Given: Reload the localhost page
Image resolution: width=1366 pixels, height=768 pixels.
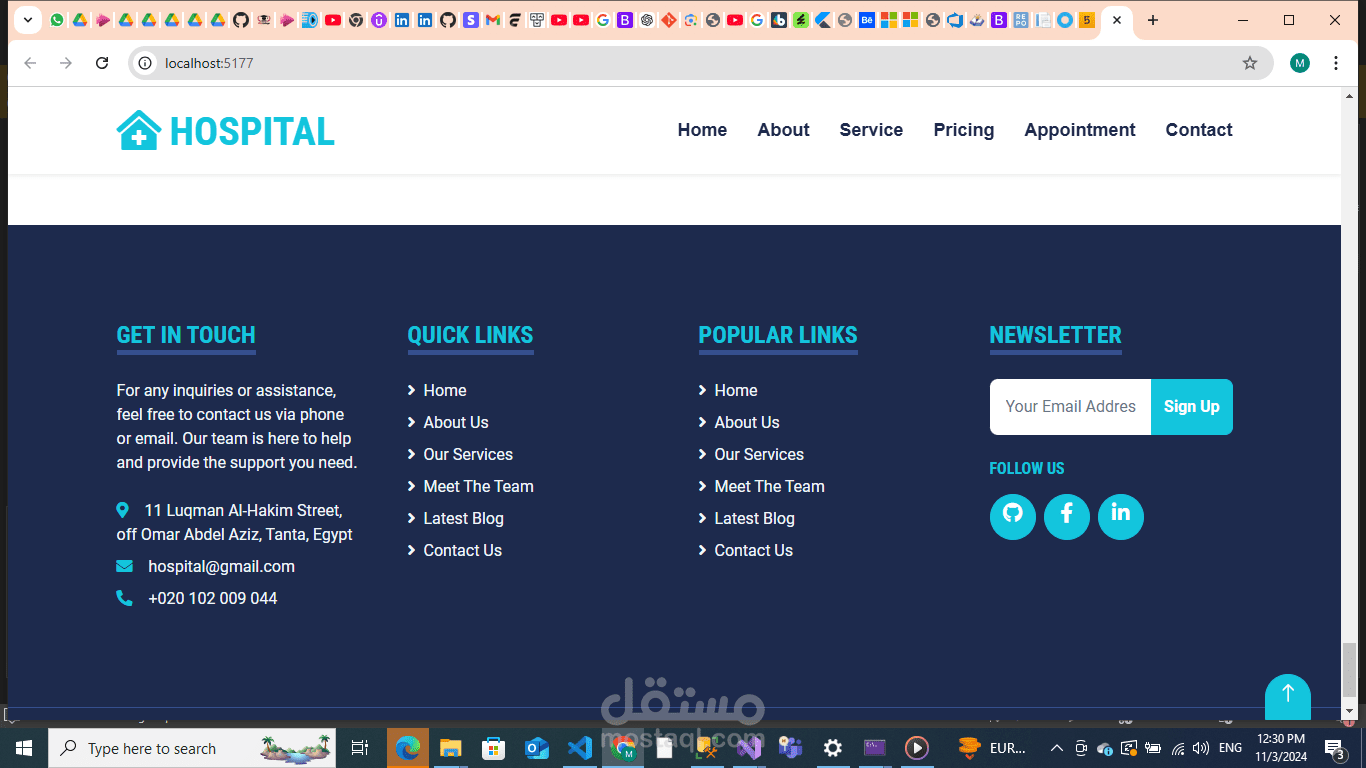Looking at the screenshot, I should click(x=102, y=63).
